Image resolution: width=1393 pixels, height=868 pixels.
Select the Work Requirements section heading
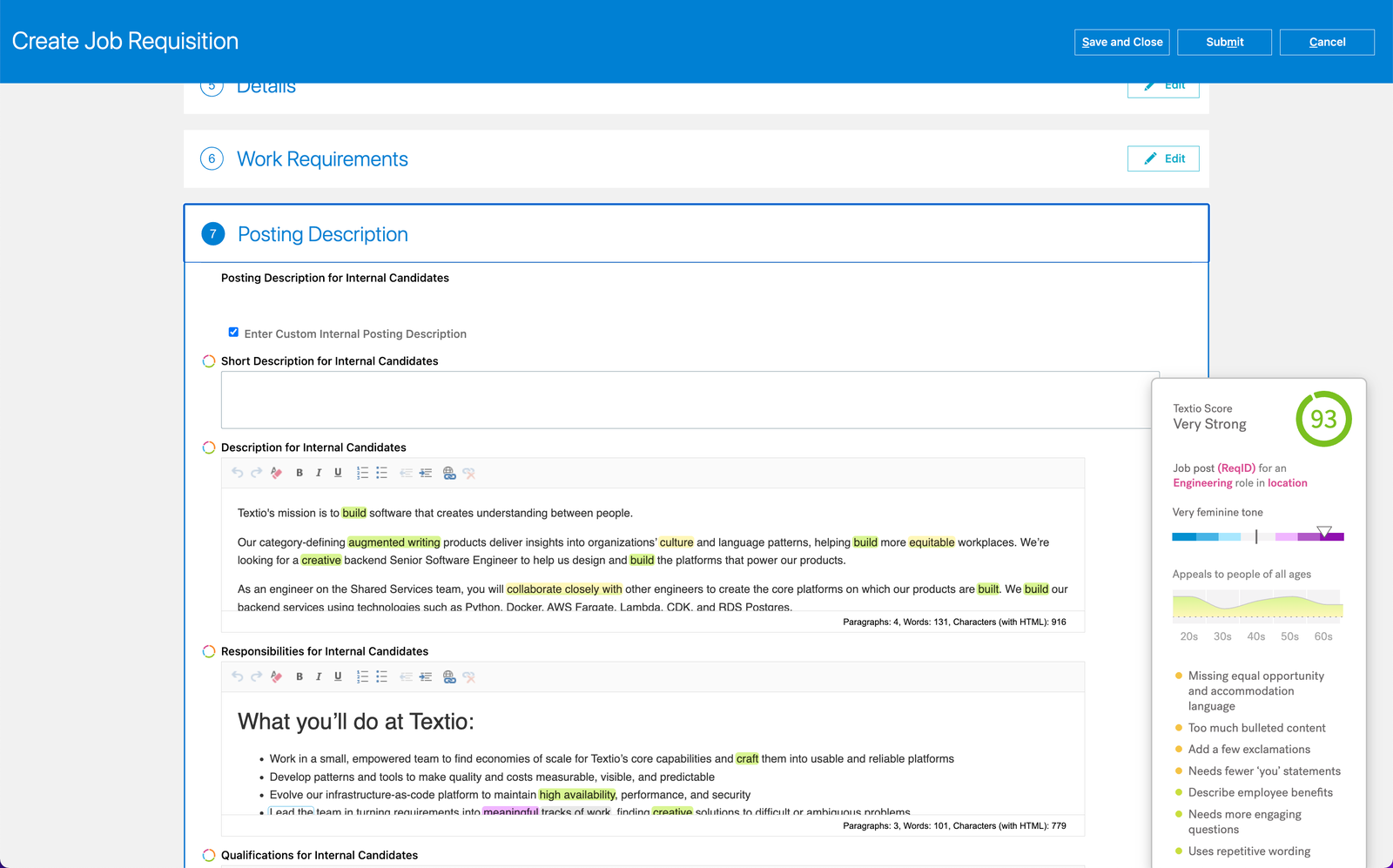322,158
